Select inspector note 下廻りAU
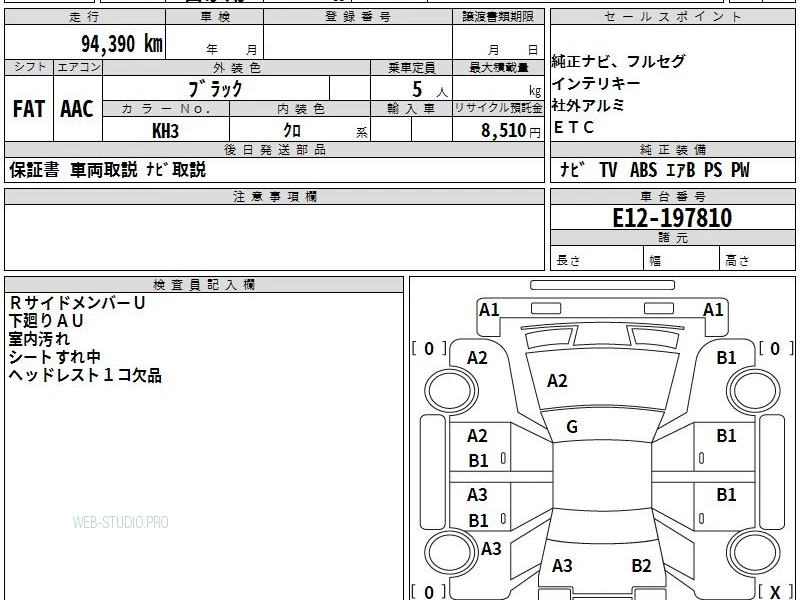Image resolution: width=800 pixels, height=600 pixels. click(x=46, y=321)
